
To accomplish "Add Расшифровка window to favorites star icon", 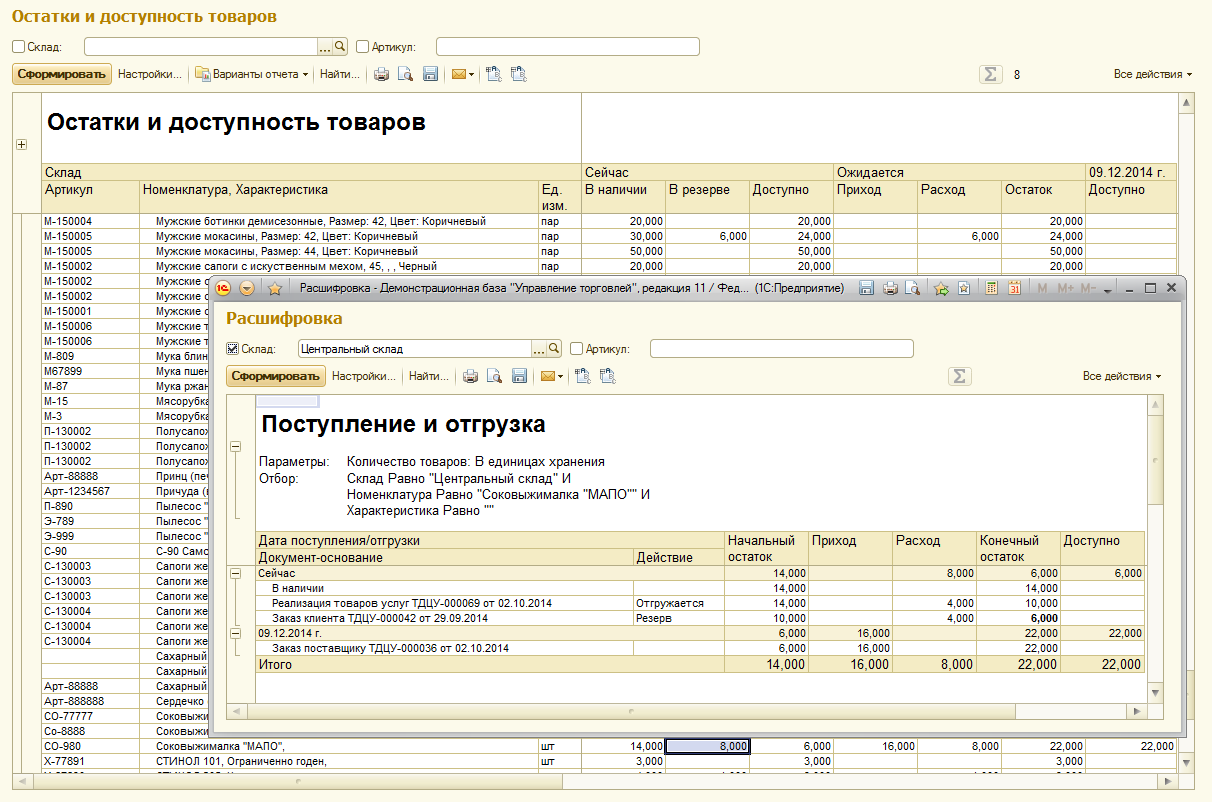I will coord(275,288).
